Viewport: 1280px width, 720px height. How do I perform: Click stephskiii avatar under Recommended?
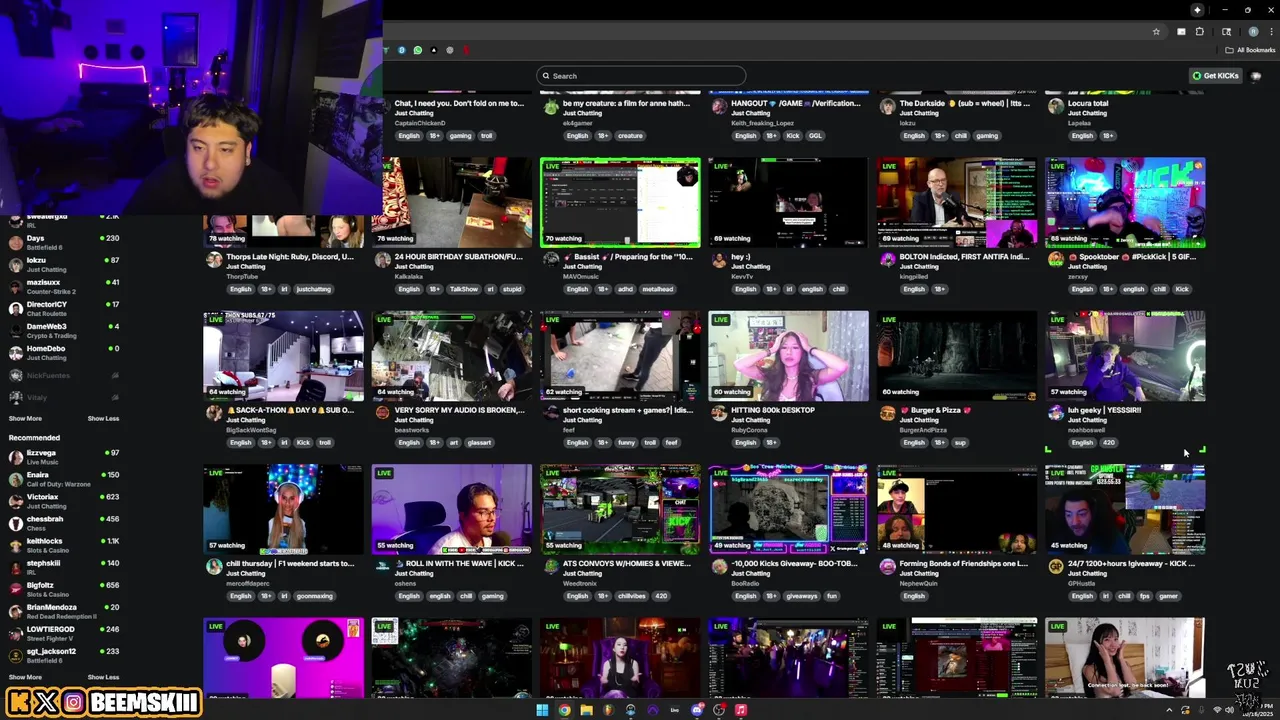tap(16, 568)
